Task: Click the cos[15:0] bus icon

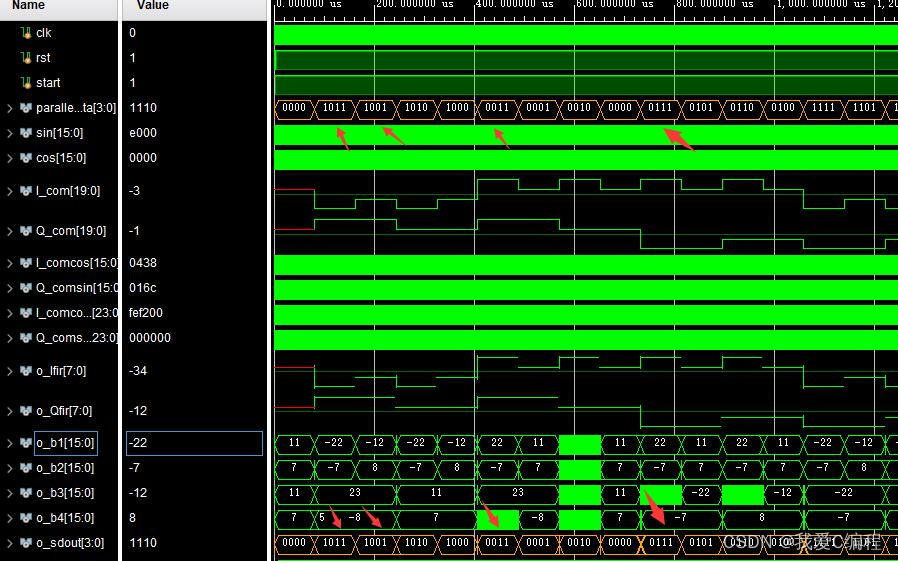Action: tap(26, 158)
